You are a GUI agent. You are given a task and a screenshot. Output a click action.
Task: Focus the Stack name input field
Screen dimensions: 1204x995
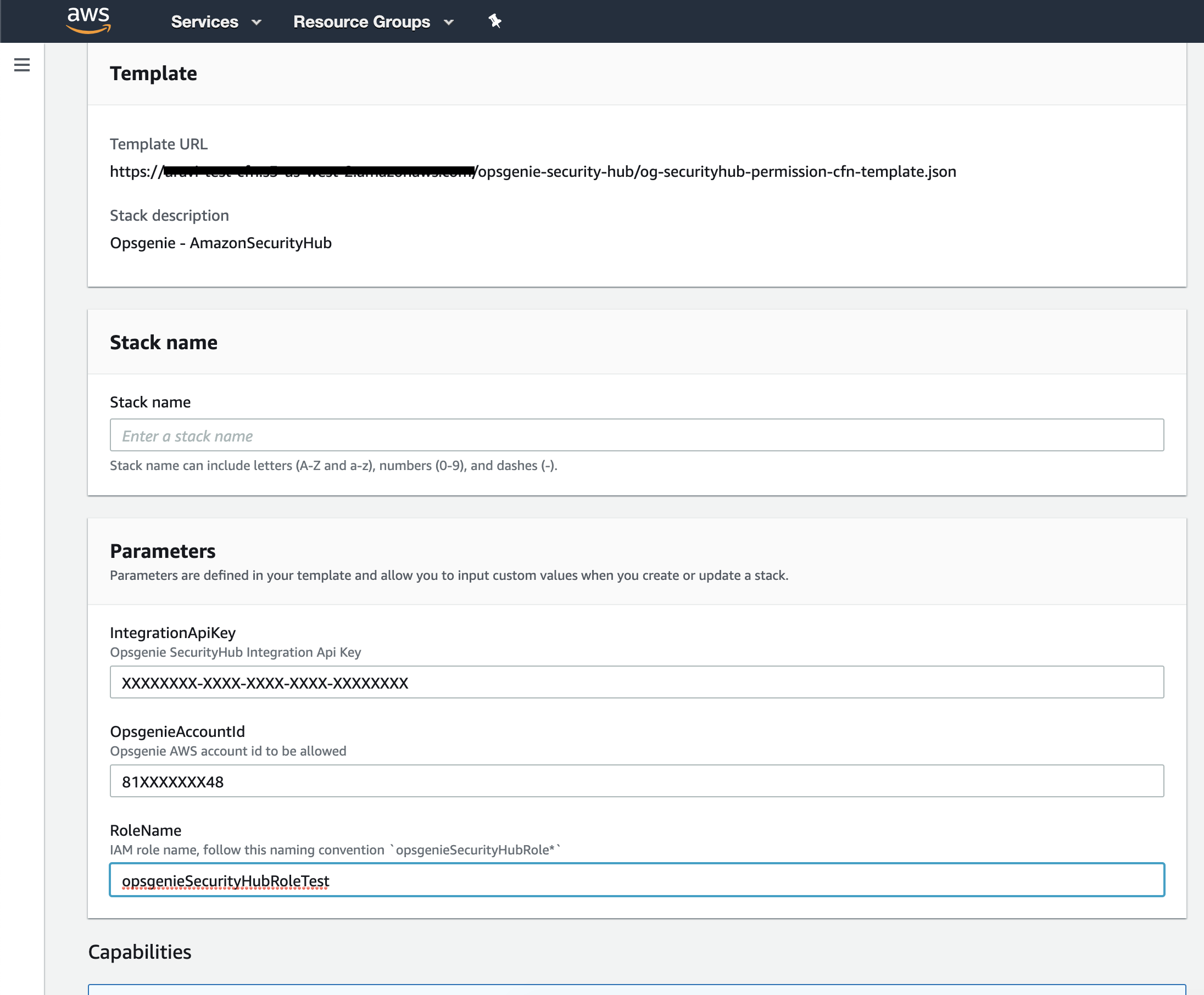tap(637, 435)
